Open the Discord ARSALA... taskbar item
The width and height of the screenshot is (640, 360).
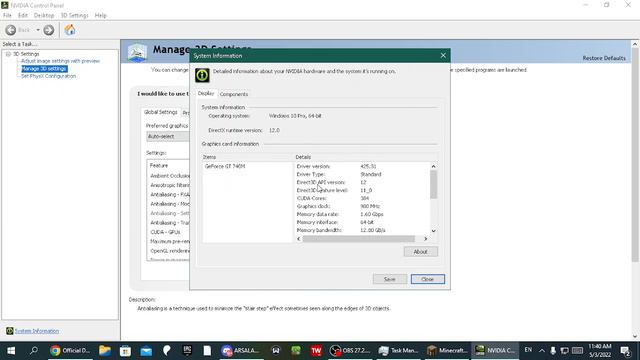pyautogui.click(x=240, y=350)
